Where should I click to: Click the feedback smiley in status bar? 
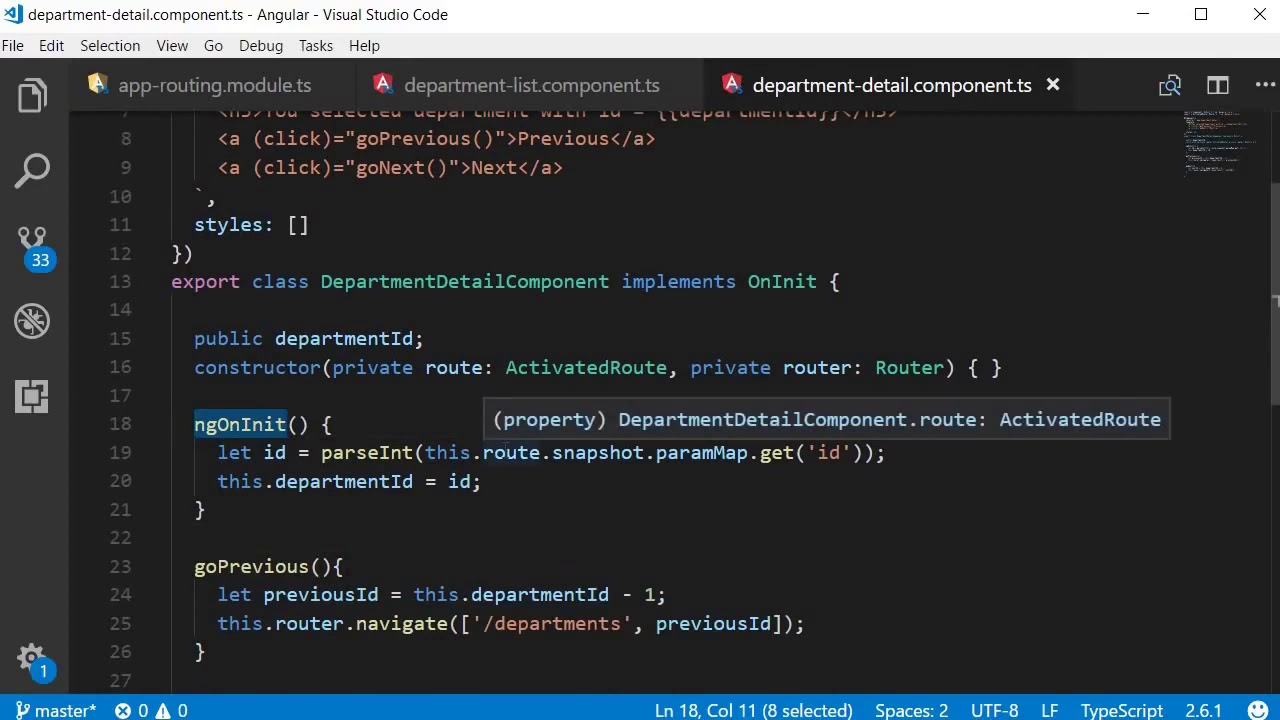(x=1258, y=710)
